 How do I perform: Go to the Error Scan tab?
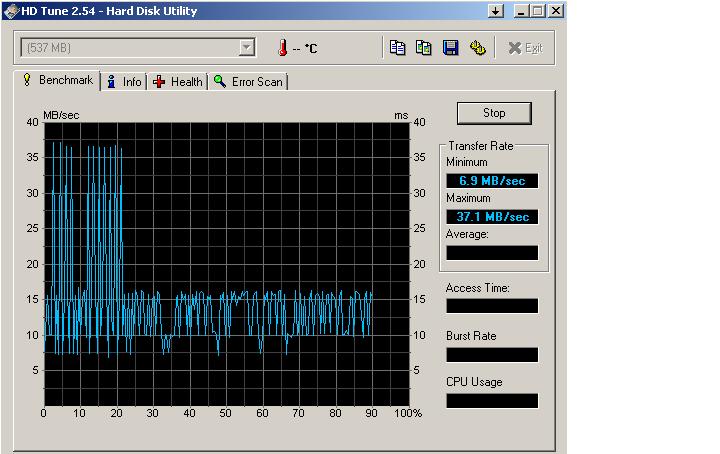248,82
